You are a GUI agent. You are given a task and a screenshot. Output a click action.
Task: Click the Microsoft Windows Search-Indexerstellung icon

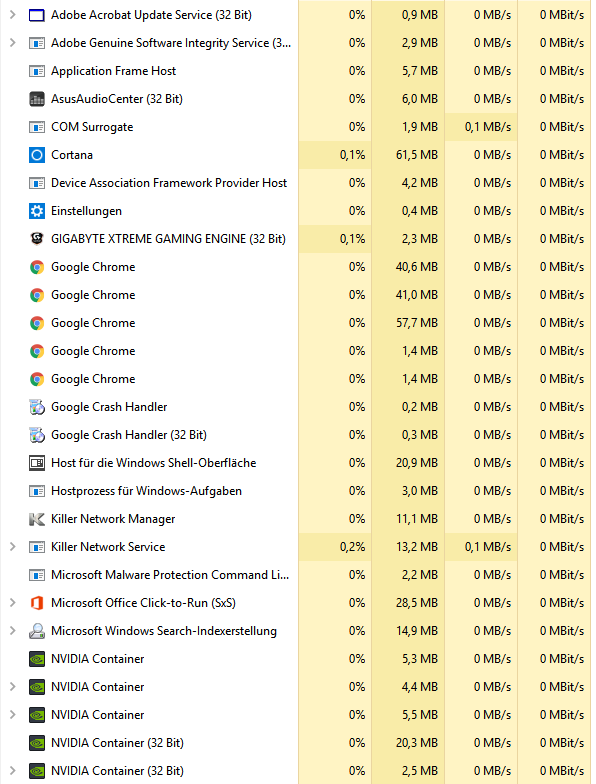pyautogui.click(x=36, y=631)
